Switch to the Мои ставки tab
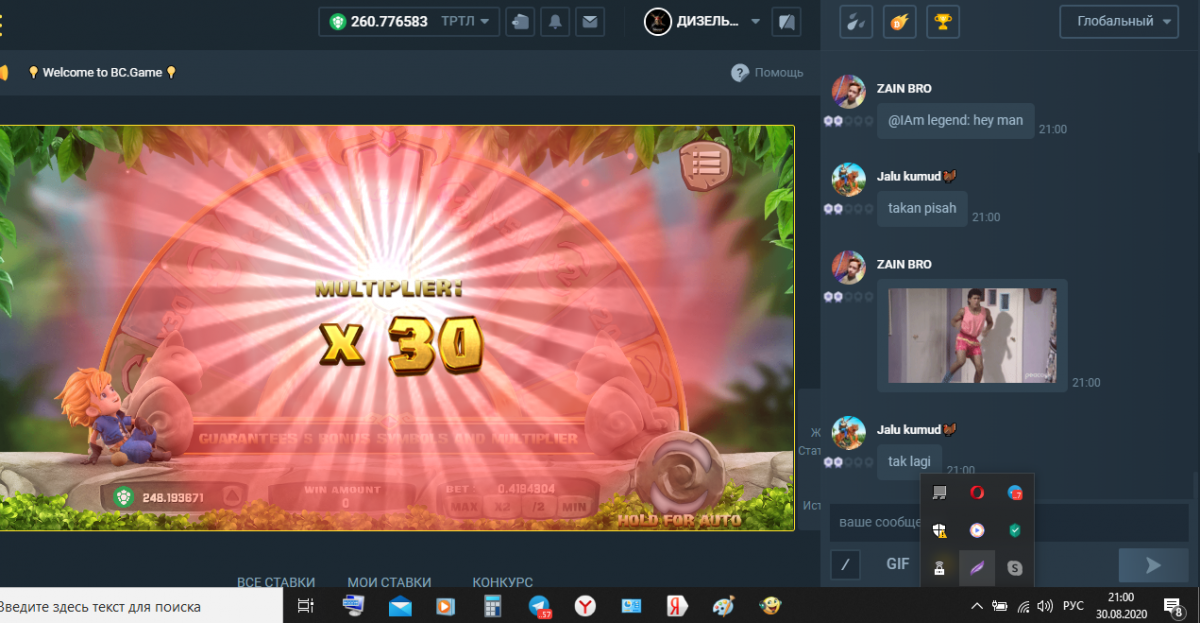The image size is (1200, 623). (x=389, y=582)
